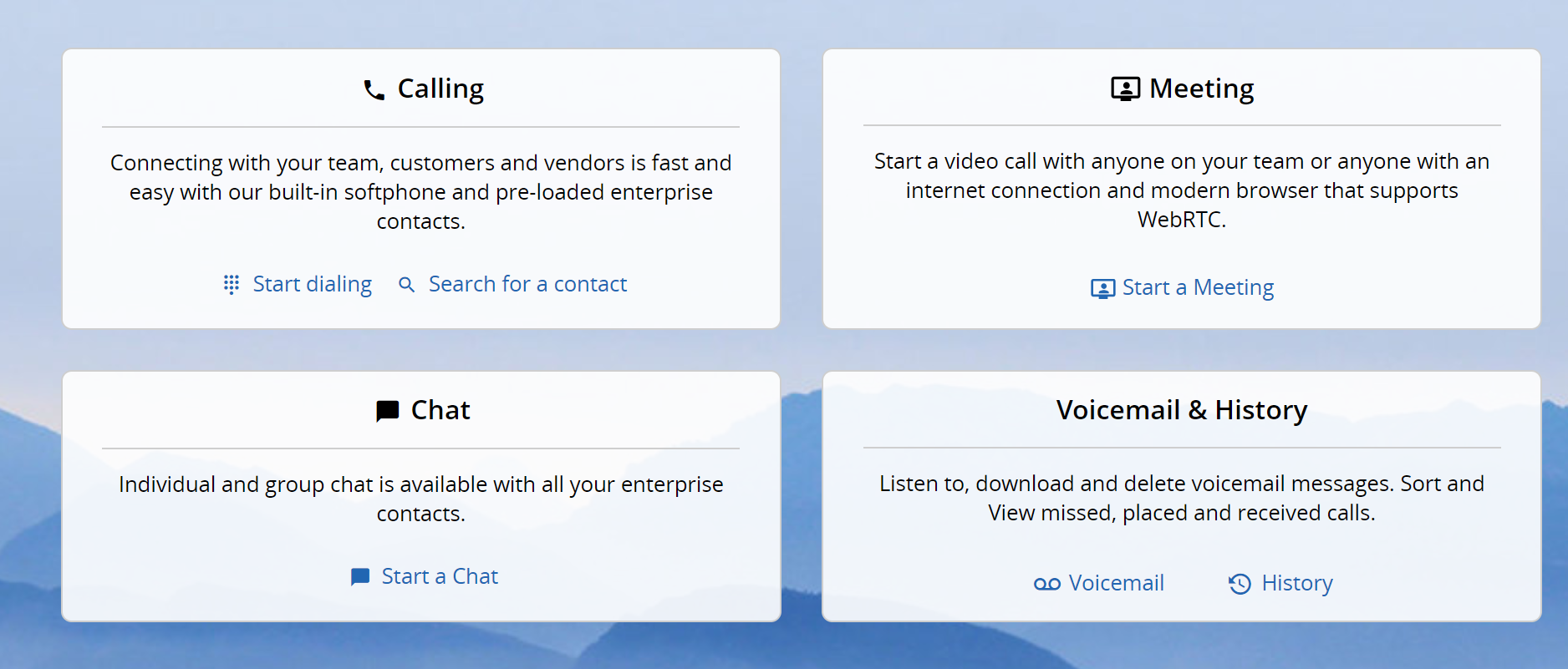Open the Voicemail link
The image size is (1568, 669).
pyautogui.click(x=1116, y=583)
